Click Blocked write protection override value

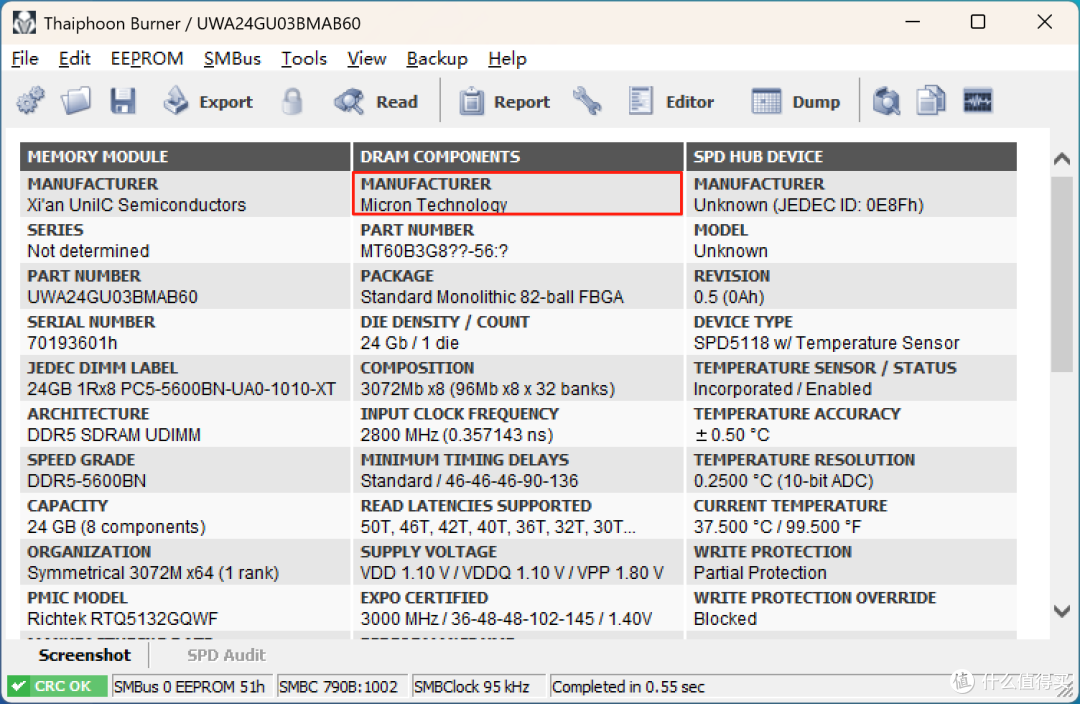(x=725, y=619)
